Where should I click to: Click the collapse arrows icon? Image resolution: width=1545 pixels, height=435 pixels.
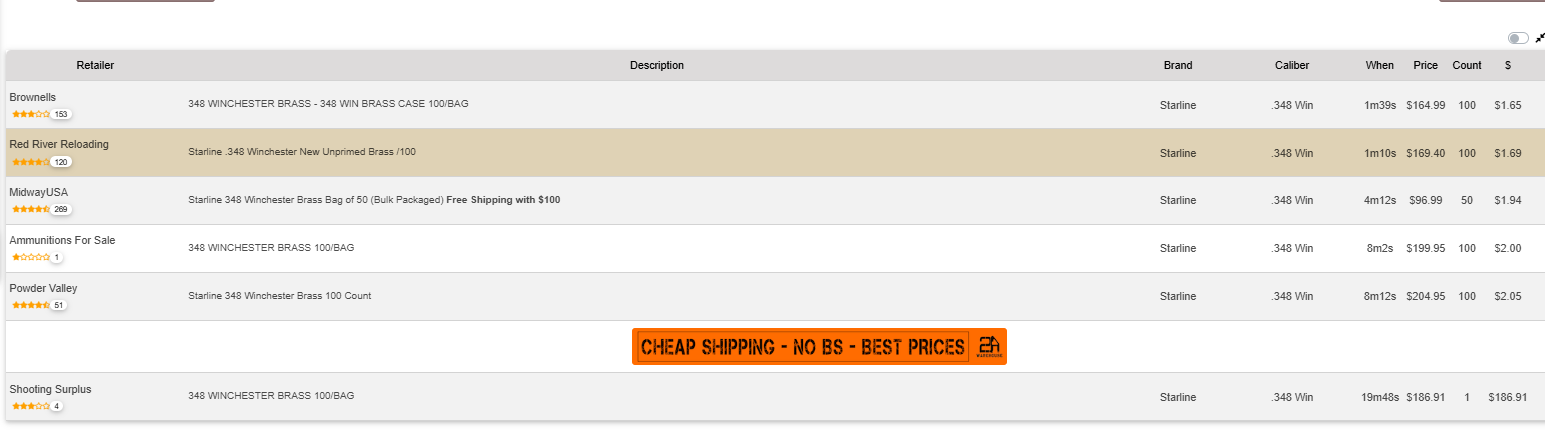(x=1540, y=38)
